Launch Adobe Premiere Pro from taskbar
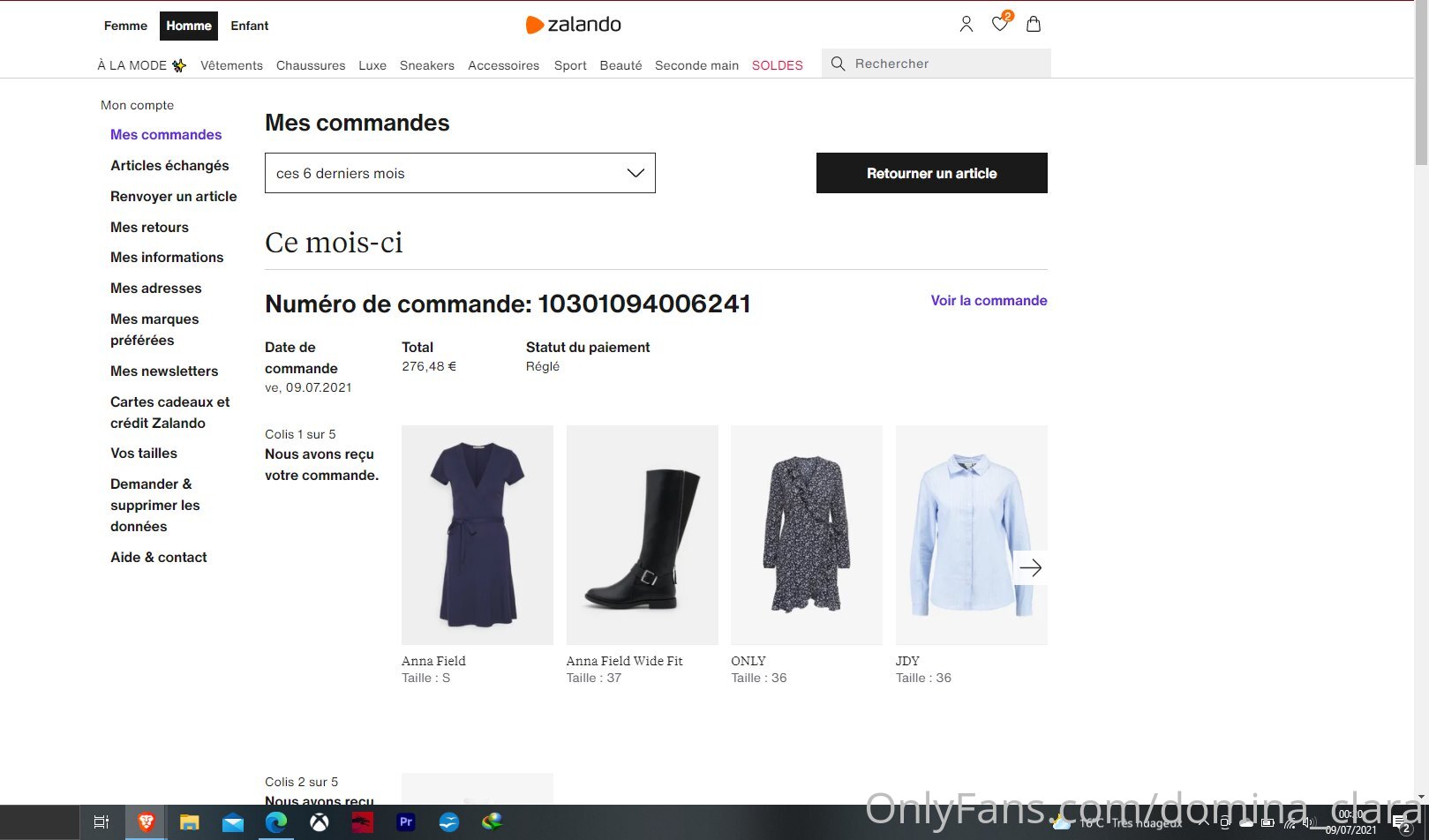The height and width of the screenshot is (840, 1429). pyautogui.click(x=406, y=822)
